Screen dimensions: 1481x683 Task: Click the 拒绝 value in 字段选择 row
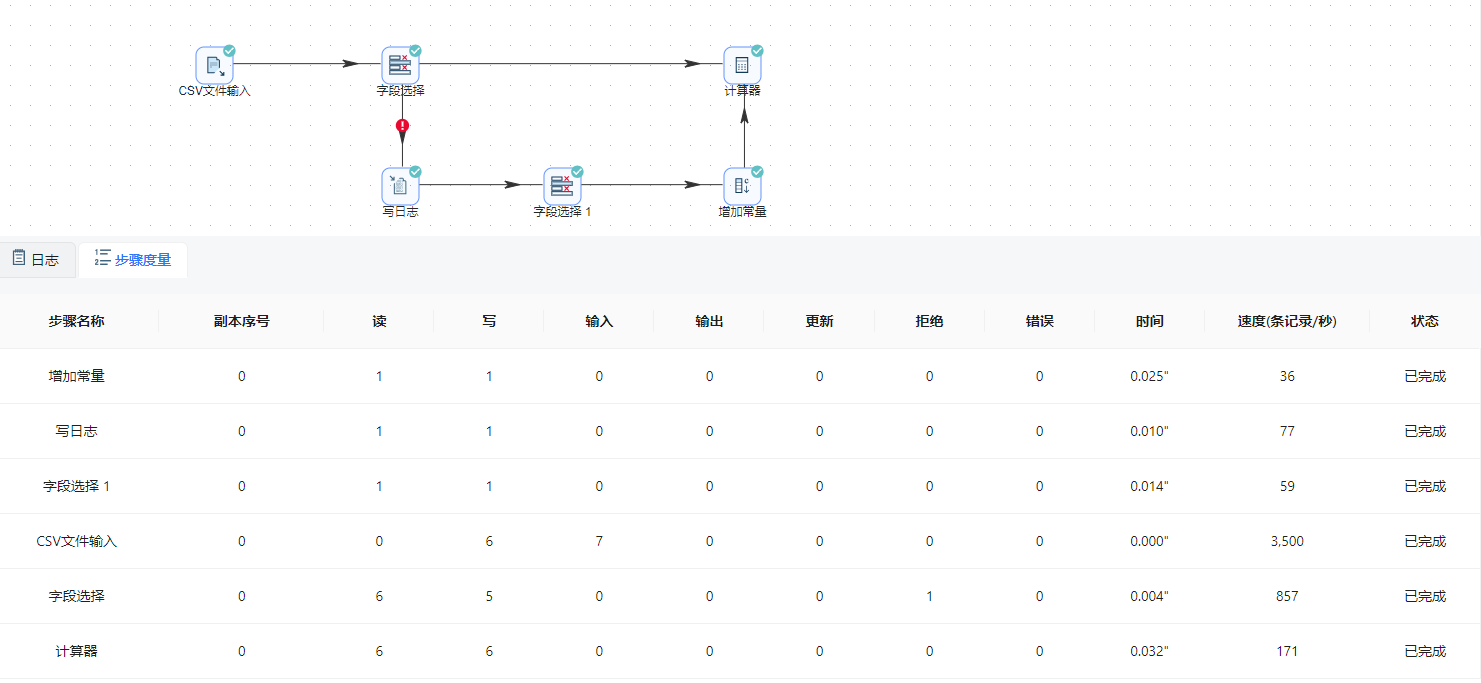point(929,596)
